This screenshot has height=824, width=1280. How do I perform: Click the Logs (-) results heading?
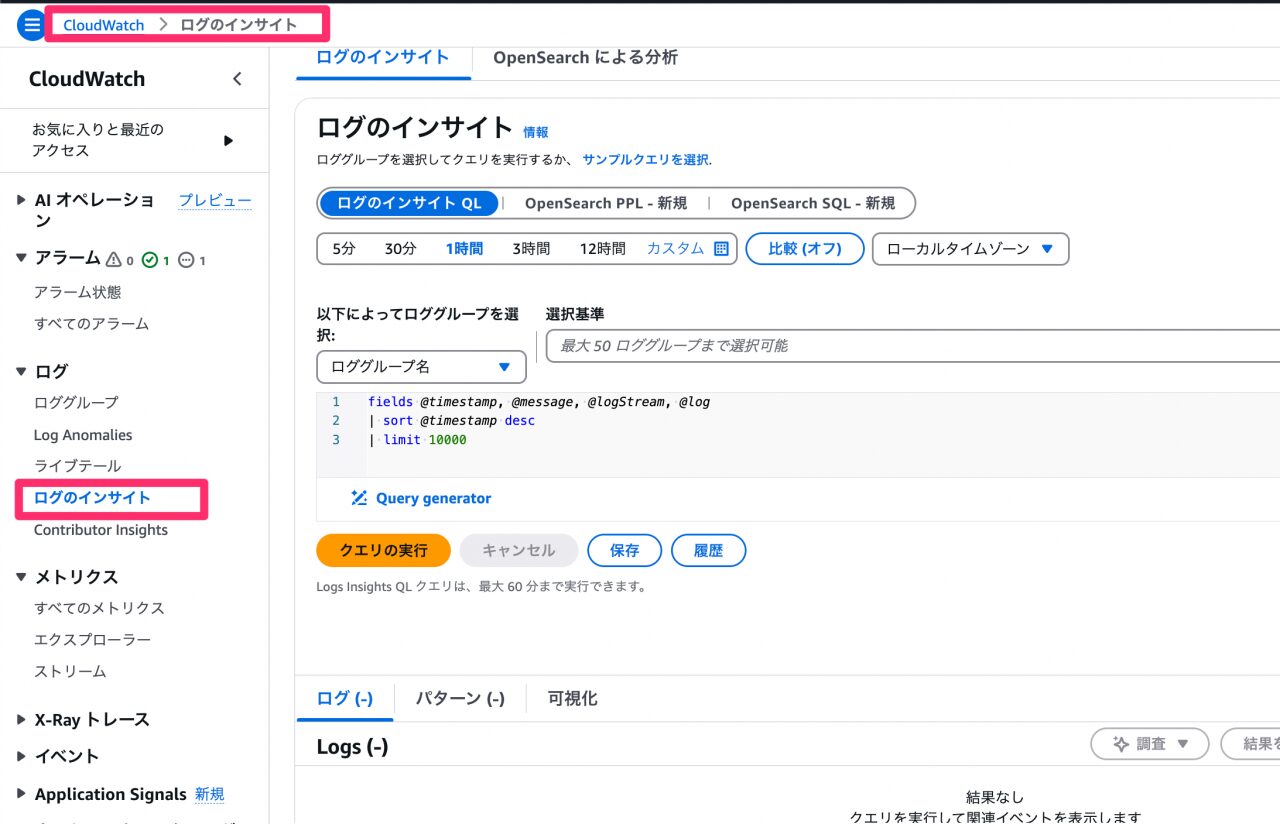(x=352, y=747)
